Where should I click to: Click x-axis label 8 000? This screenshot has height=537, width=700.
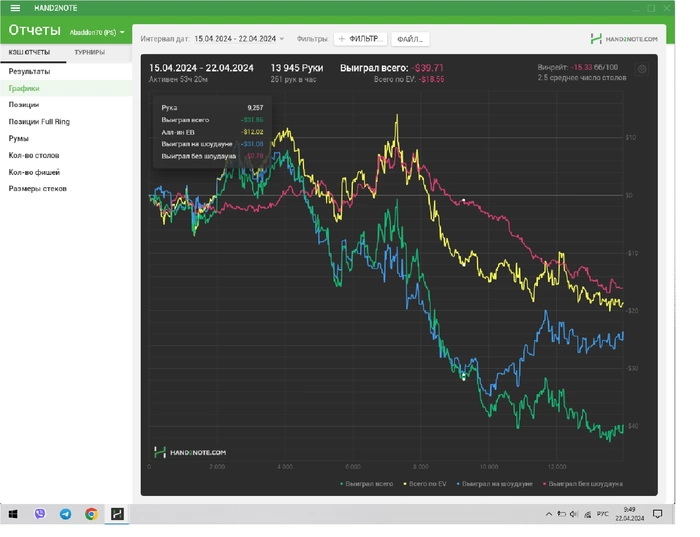pos(421,466)
